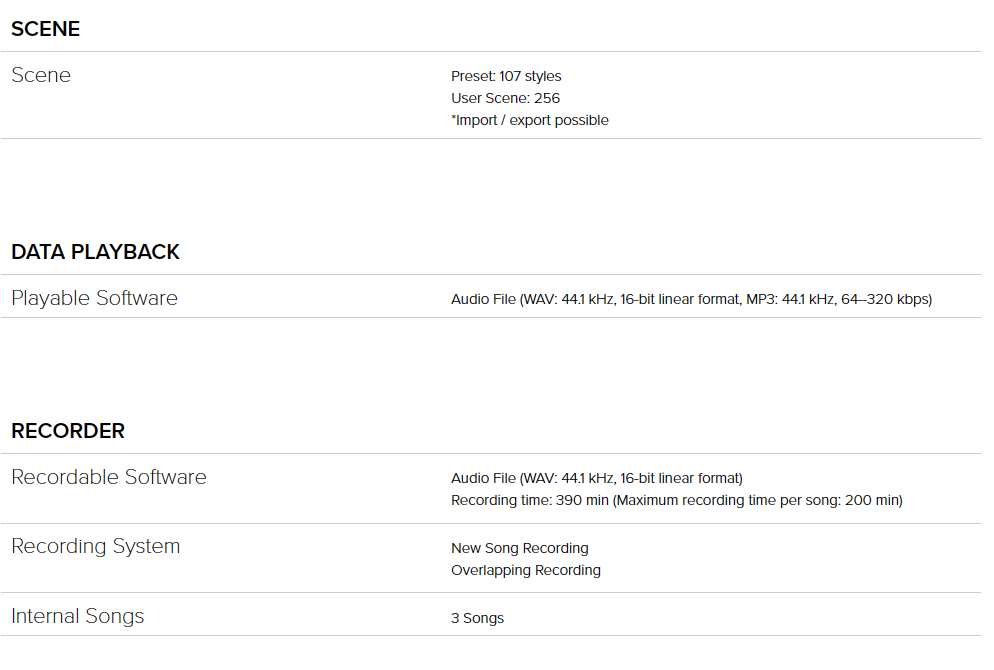Select the Recording System label
This screenshot has width=994, height=670.
click(96, 546)
